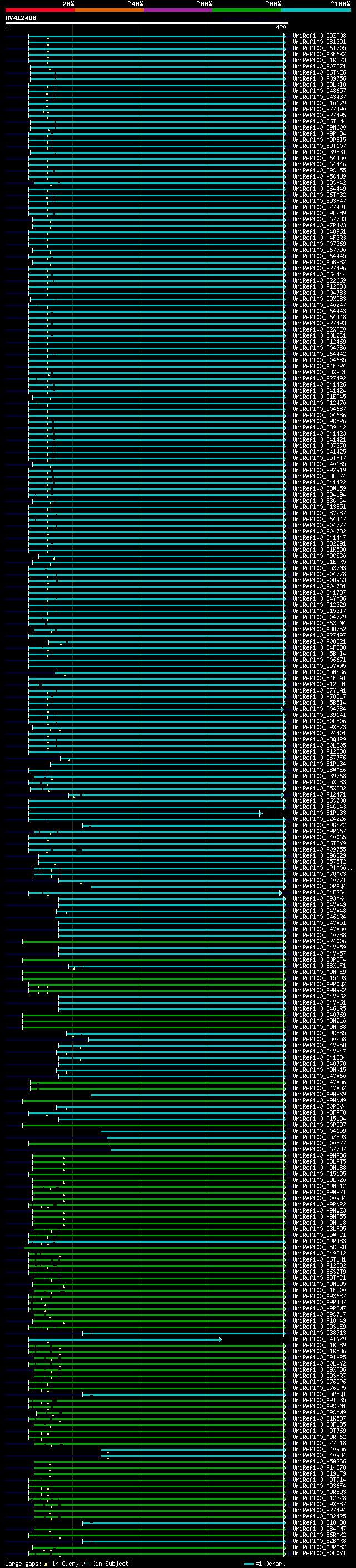Select the UniRef100_P12471 label
The height and width of the screenshot is (1568, 356).
click(319, 794)
